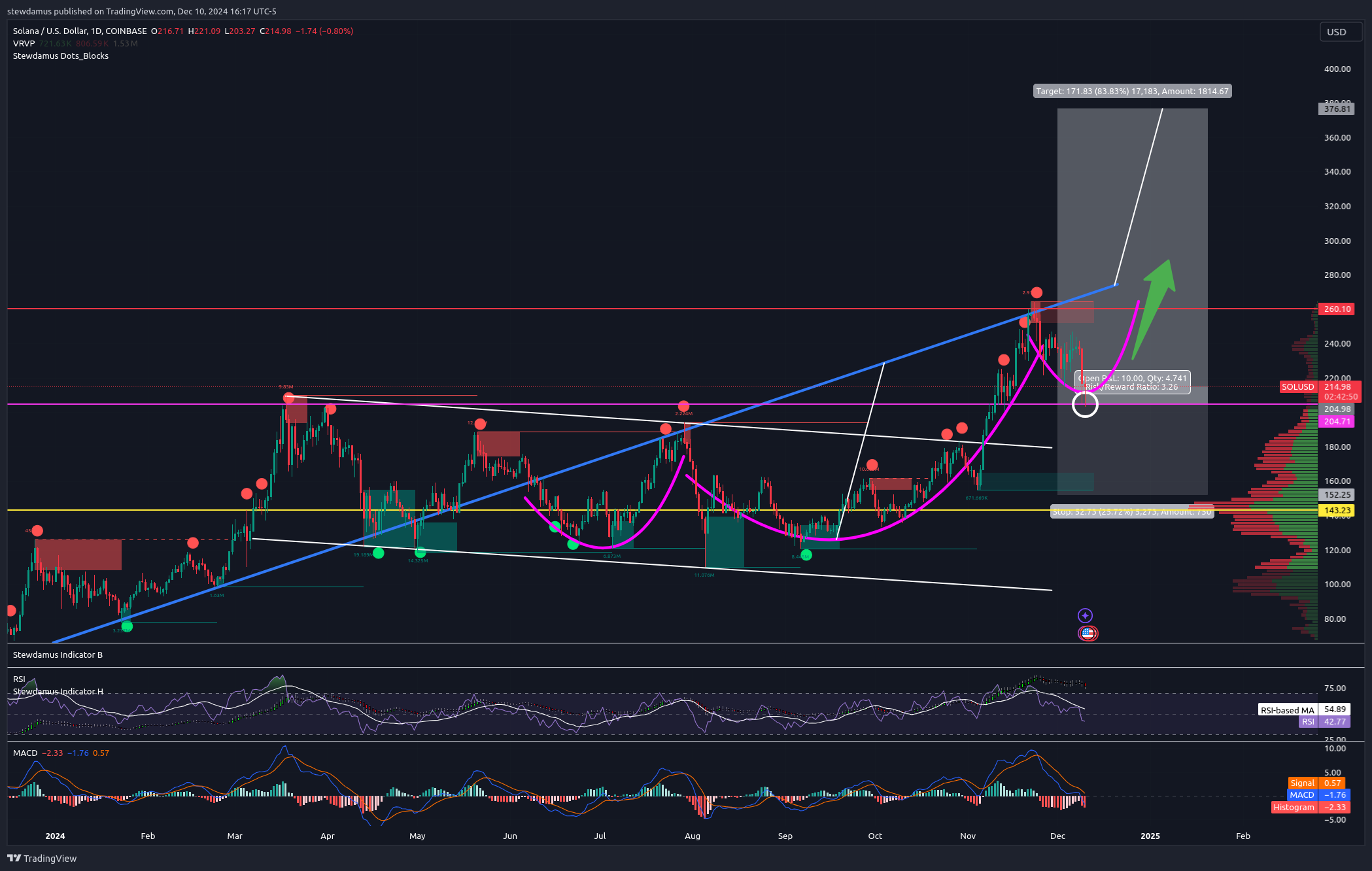
Task: Click the white circle marker on candle
Action: [x=1085, y=405]
